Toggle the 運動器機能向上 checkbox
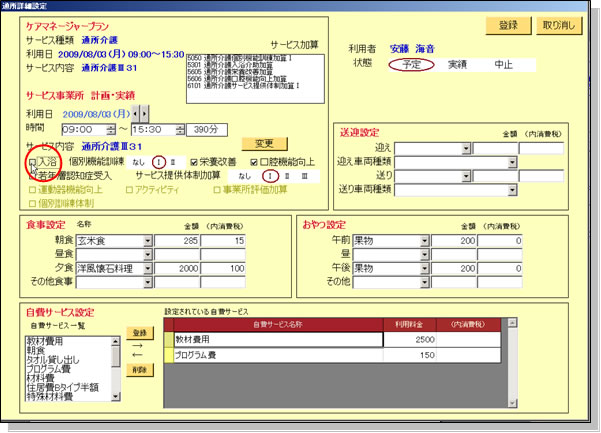Image resolution: width=601 pixels, height=433 pixels. coord(33,190)
